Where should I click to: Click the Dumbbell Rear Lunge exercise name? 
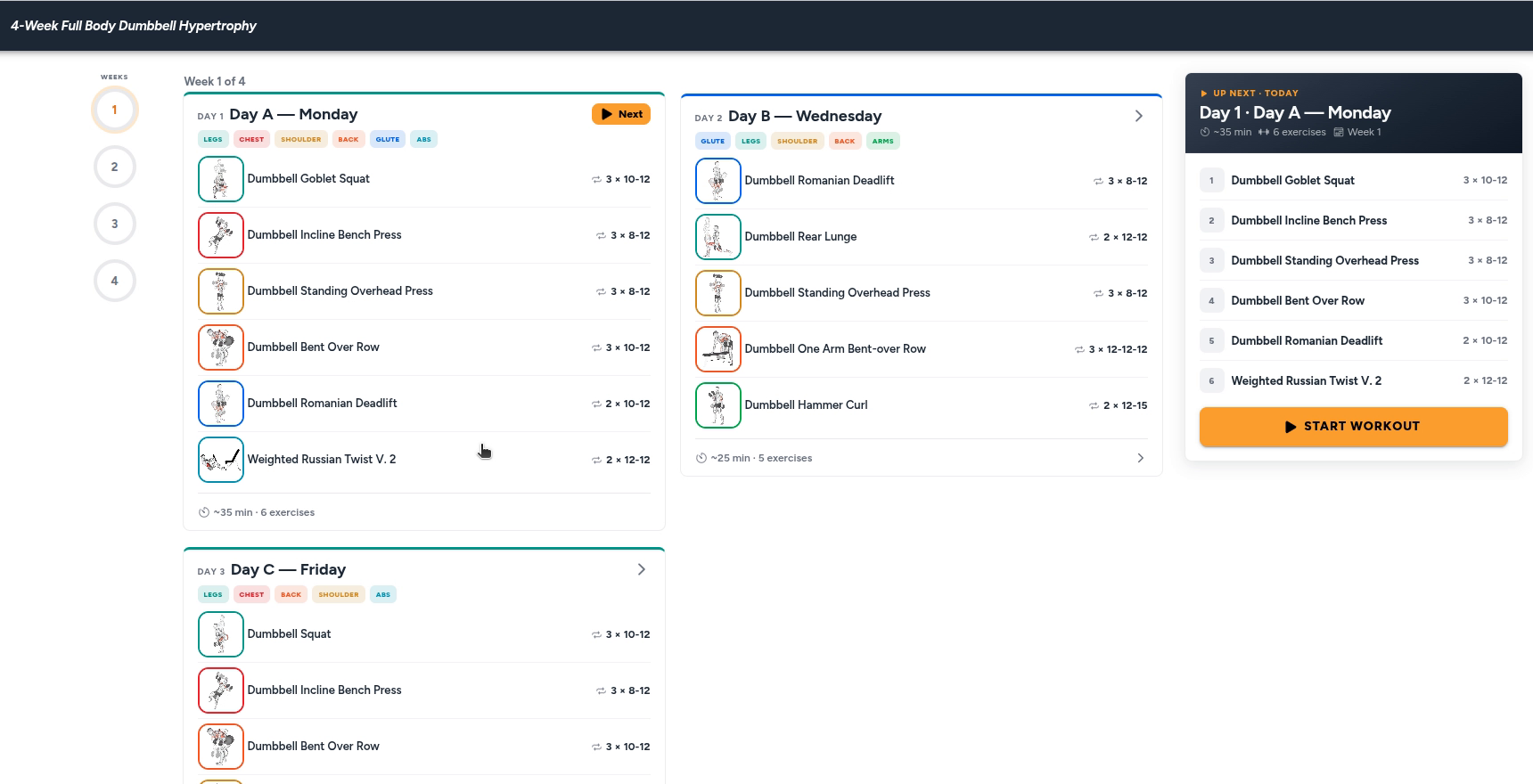tap(800, 237)
